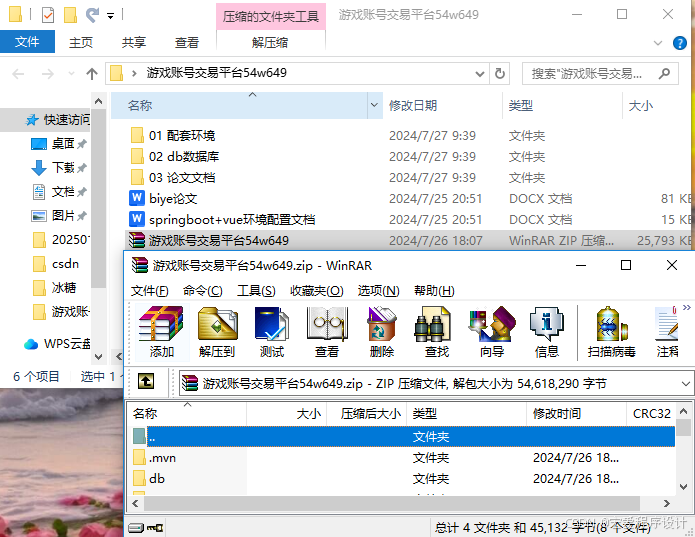
Task: Select 下载 in quick access sidebar
Action: (x=59, y=167)
